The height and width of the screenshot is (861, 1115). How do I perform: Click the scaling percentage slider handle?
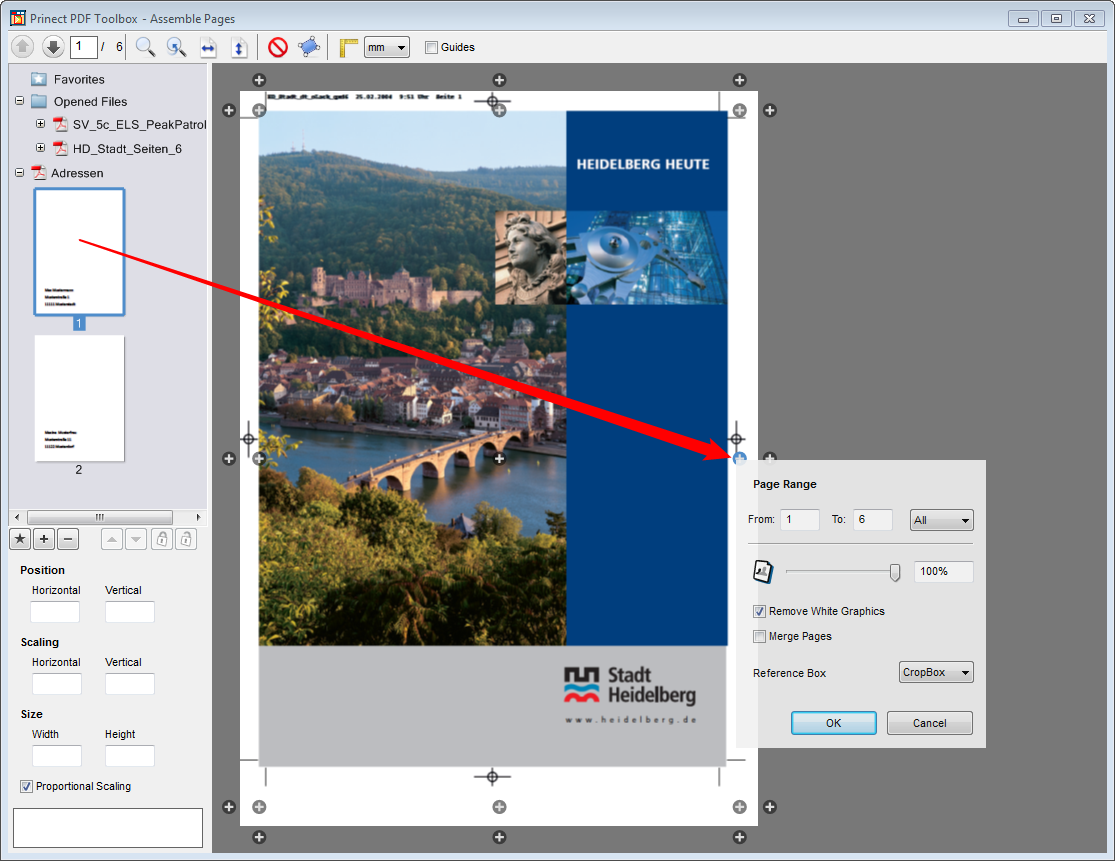pyautogui.click(x=895, y=572)
